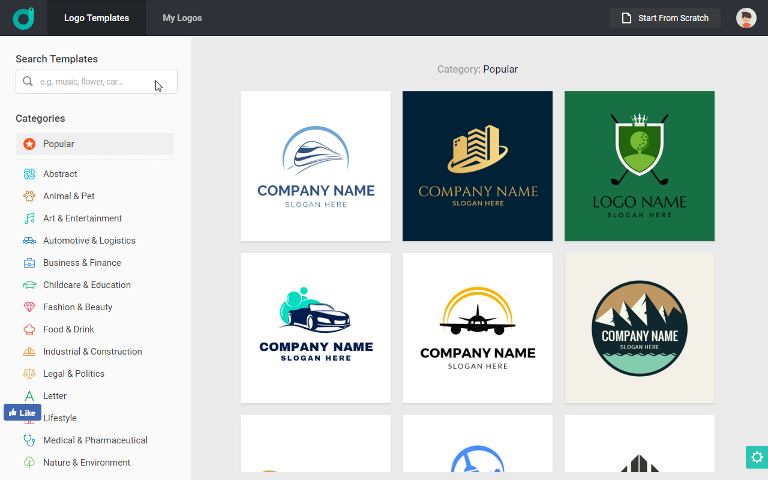Open the Logo Templates tab
This screenshot has height=480, width=768.
pos(96,18)
